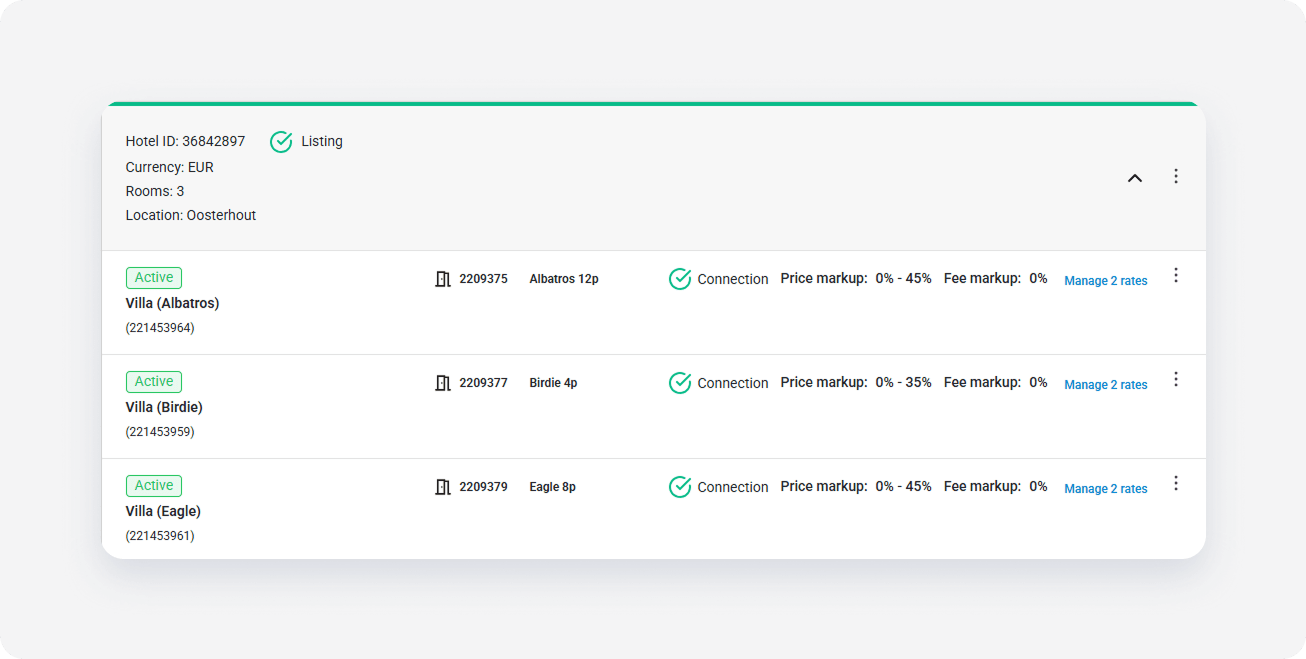Open three-dot menu for Villa (Birdie)
The height and width of the screenshot is (659, 1306).
[1176, 379]
